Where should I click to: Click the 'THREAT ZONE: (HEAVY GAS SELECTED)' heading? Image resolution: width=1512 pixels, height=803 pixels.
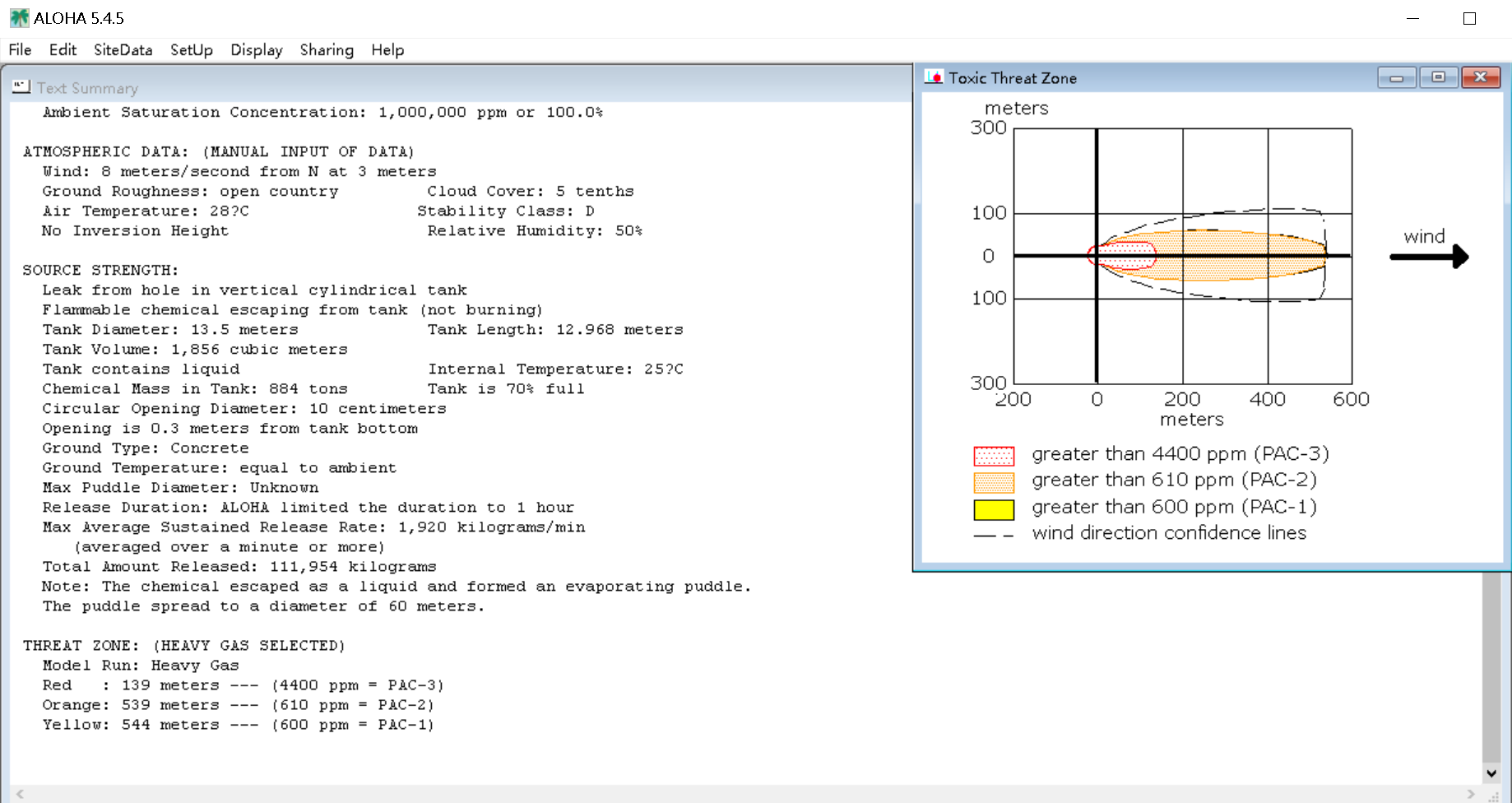tap(183, 645)
